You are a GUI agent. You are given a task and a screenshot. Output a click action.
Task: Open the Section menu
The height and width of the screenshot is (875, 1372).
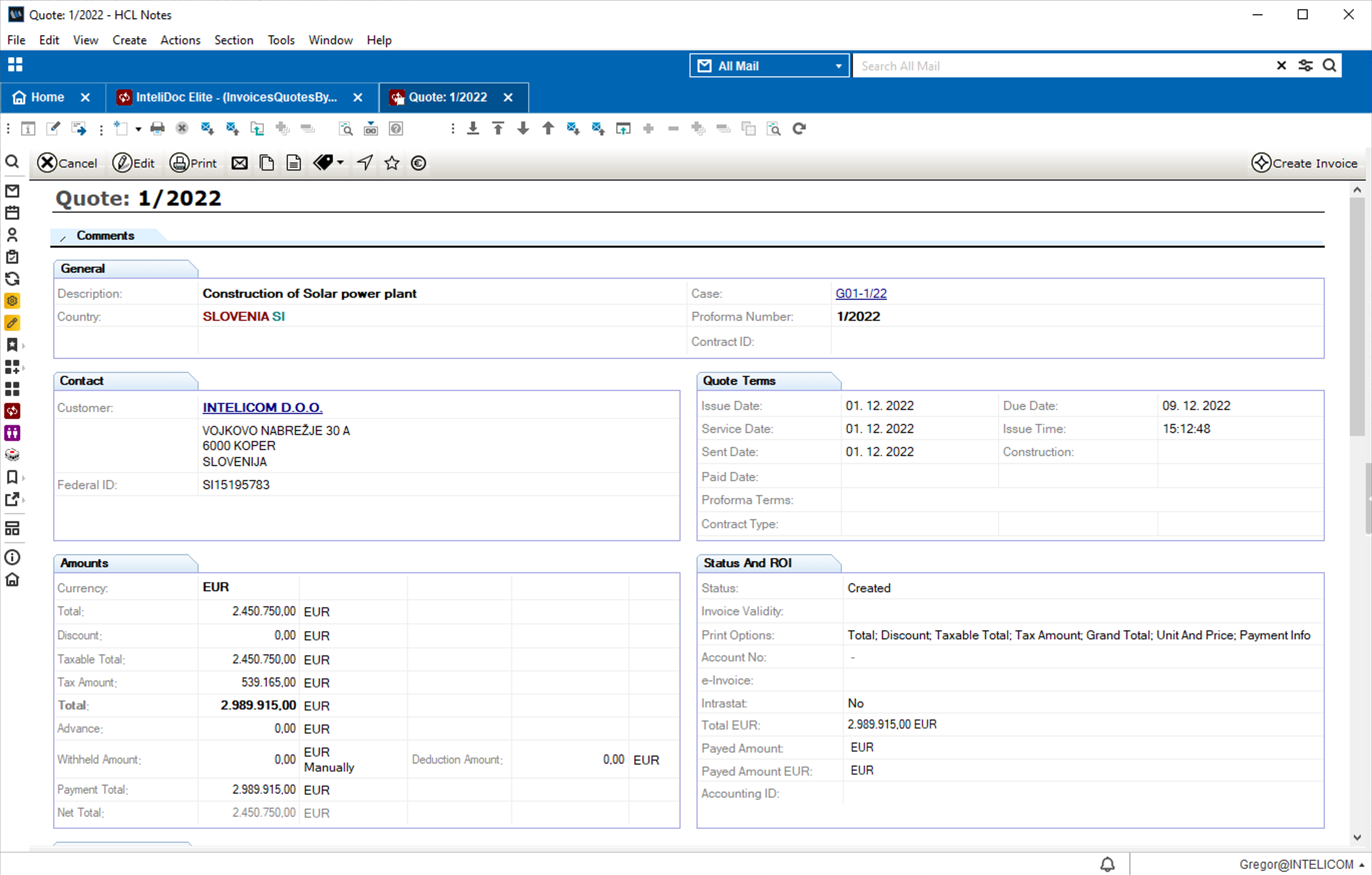[234, 40]
